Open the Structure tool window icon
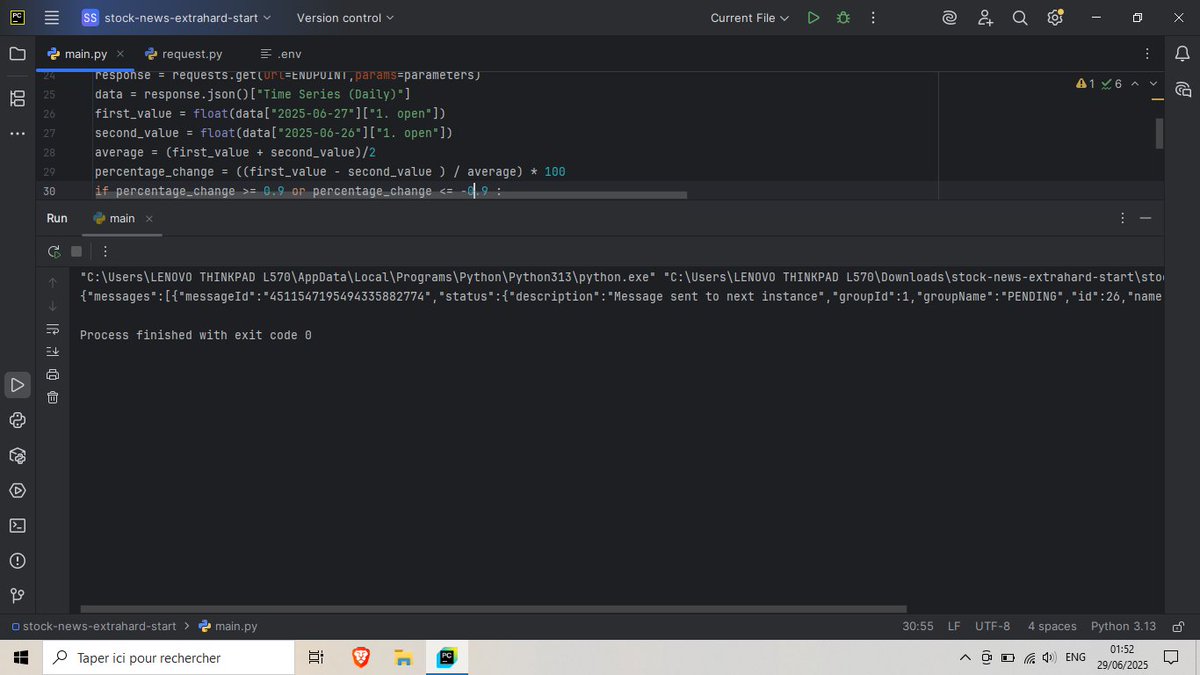Screen dimensions: 1200x675 [17, 98]
